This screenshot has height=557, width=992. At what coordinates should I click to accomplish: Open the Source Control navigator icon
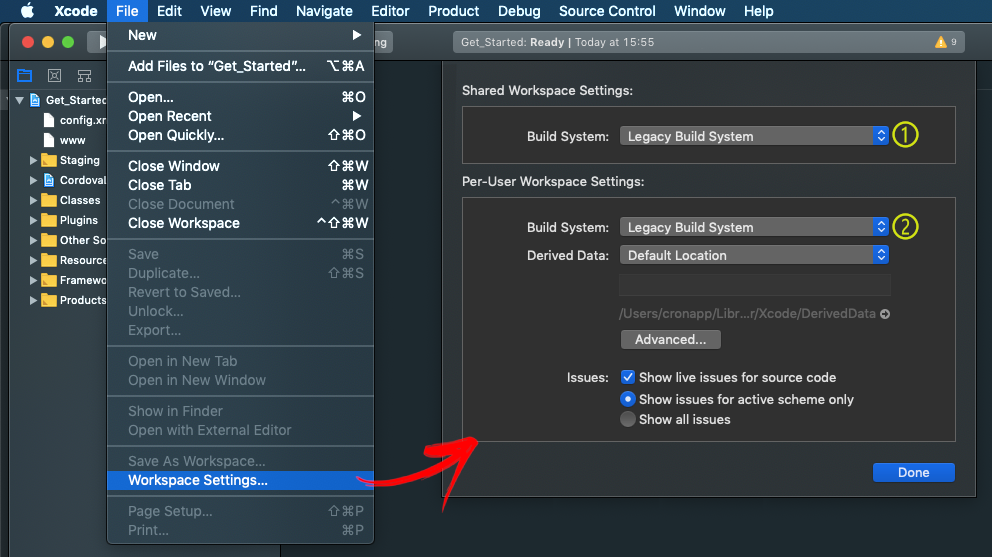coord(54,76)
